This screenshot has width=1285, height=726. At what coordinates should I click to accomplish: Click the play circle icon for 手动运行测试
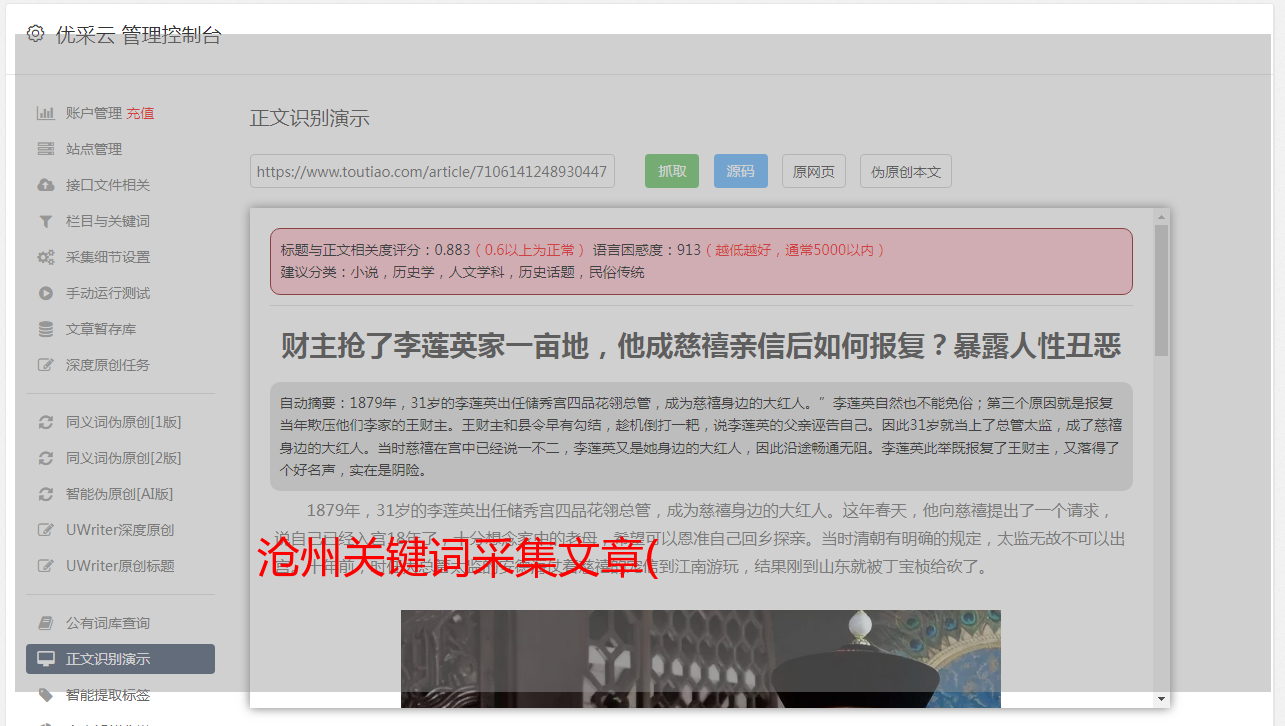45,293
